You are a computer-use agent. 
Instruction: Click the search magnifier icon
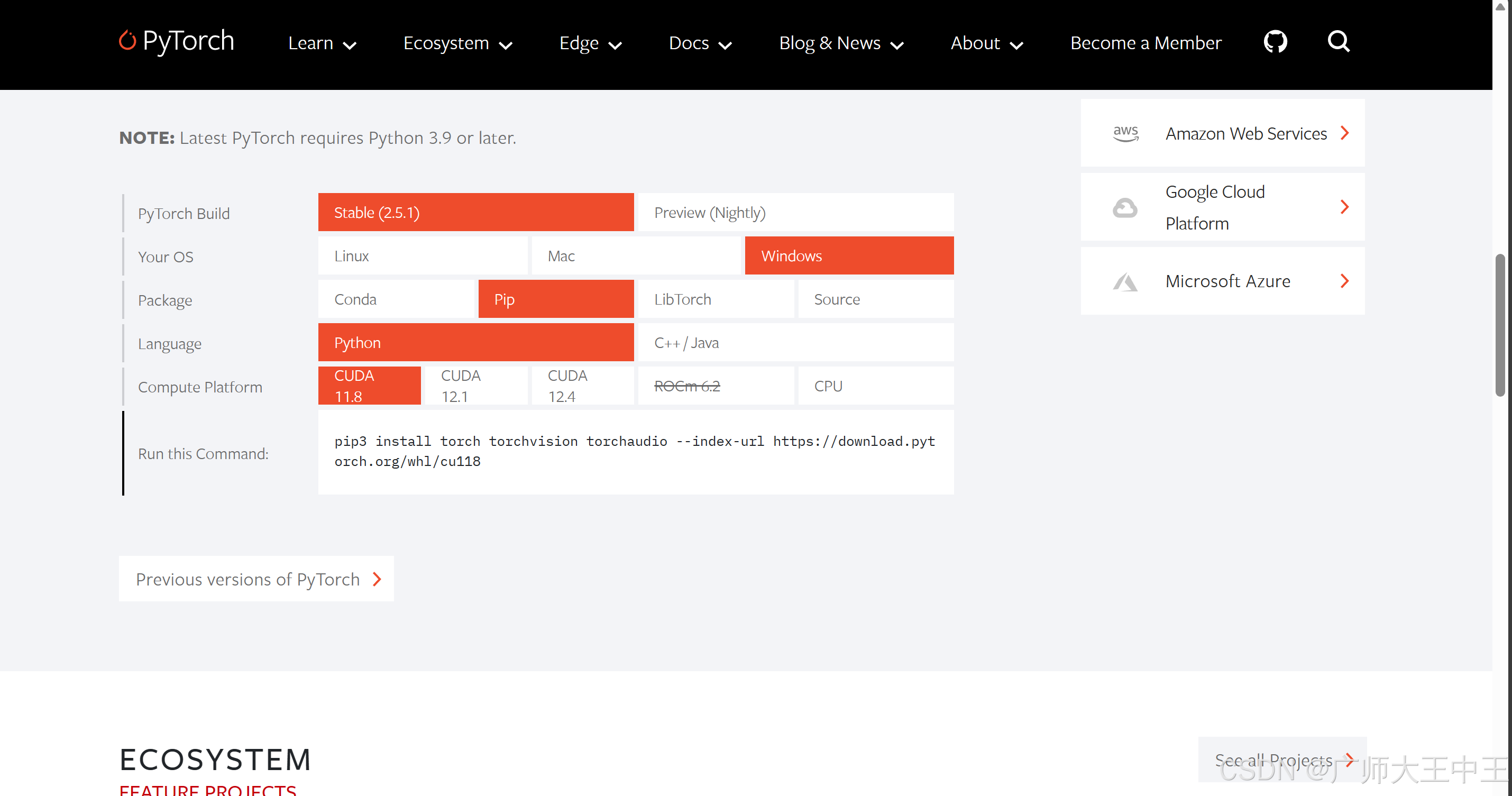(x=1338, y=42)
